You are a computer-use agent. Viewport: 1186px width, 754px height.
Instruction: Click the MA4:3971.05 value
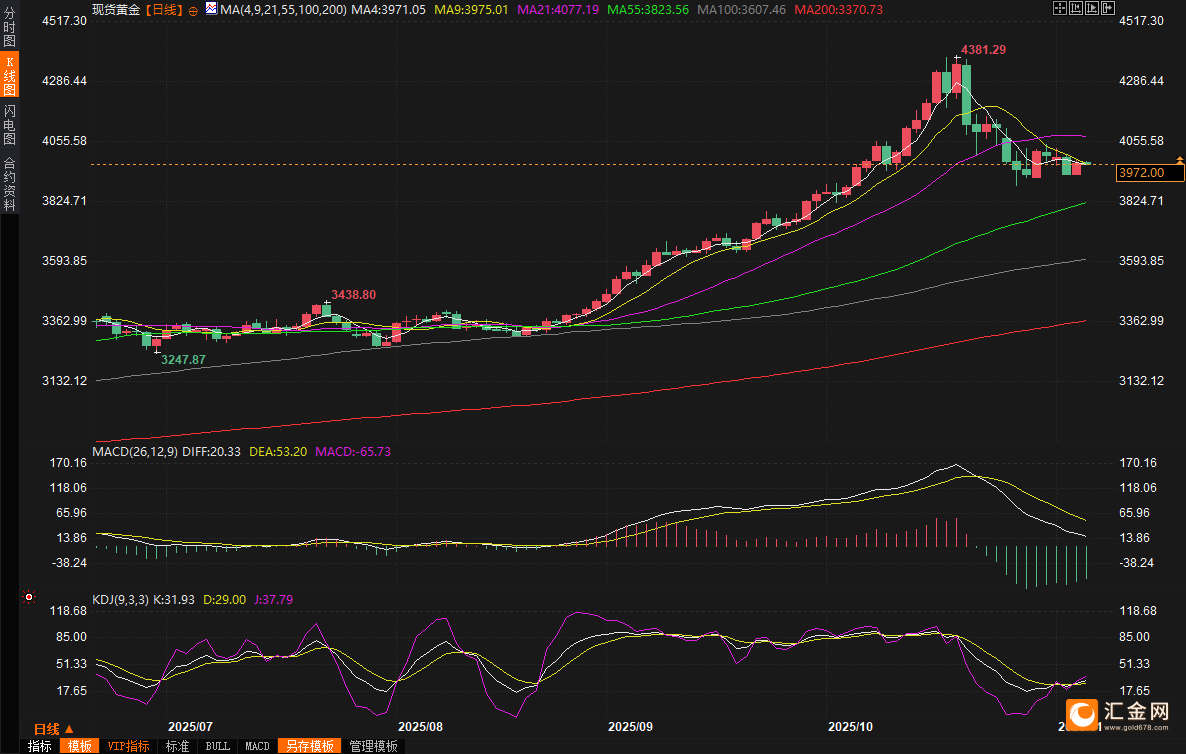pyautogui.click(x=388, y=10)
